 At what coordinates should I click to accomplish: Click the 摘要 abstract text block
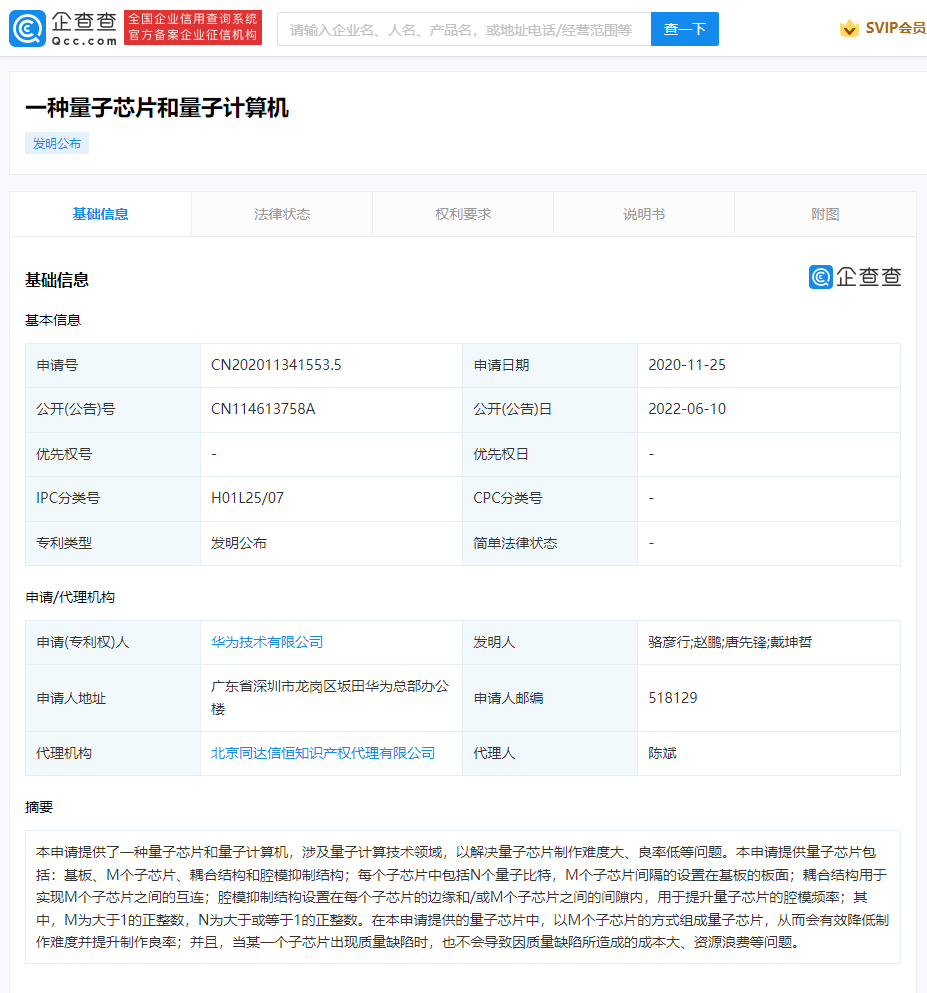[x=462, y=897]
